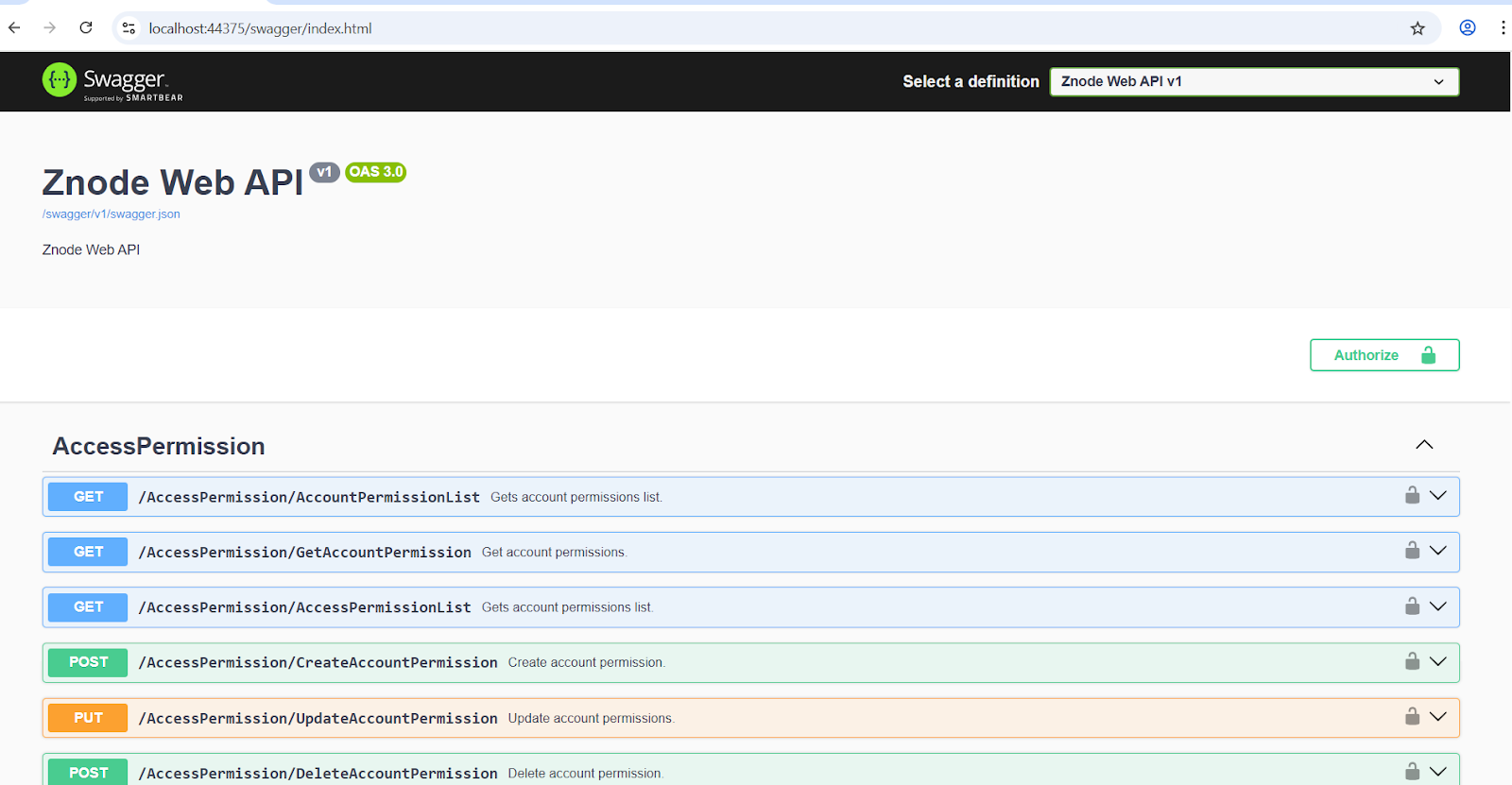Click the /AccessPermission/GetAccountPermission path
This screenshot has height=785, width=1512.
click(304, 553)
